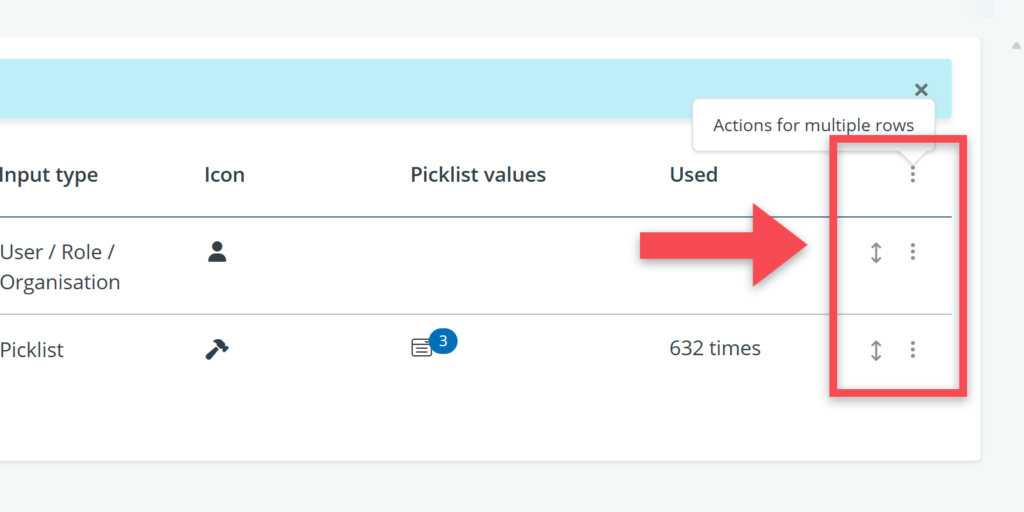Open three-dot menu for User / Role / Organisation row
Viewport: 1024px width, 512px height.
(x=912, y=252)
